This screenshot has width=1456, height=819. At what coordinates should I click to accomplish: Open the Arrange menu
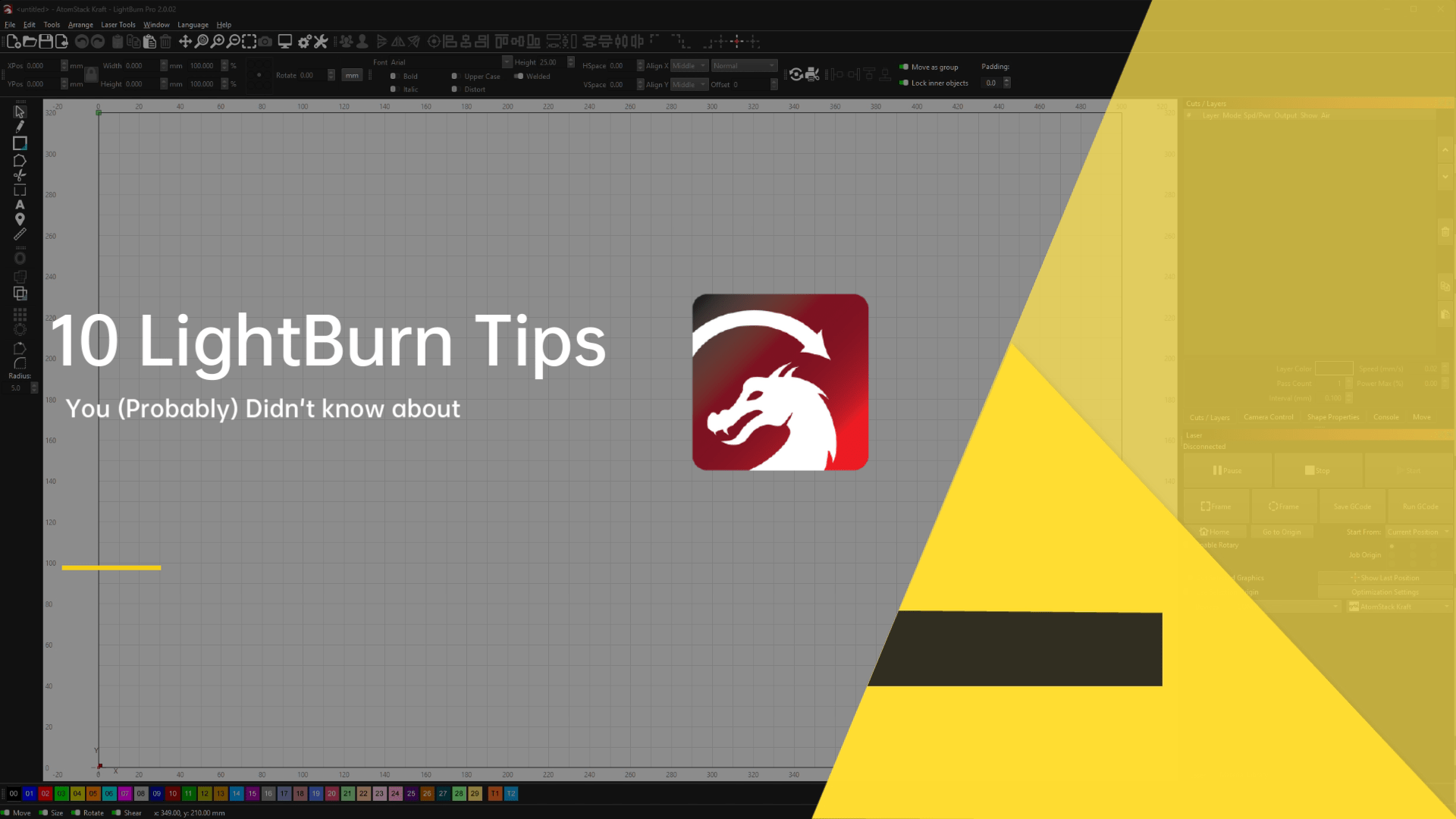click(80, 25)
